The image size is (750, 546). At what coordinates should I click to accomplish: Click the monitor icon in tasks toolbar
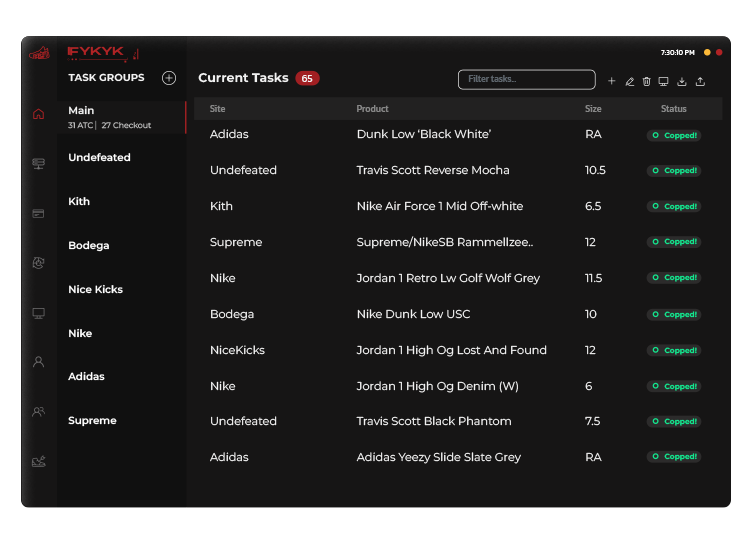click(663, 81)
